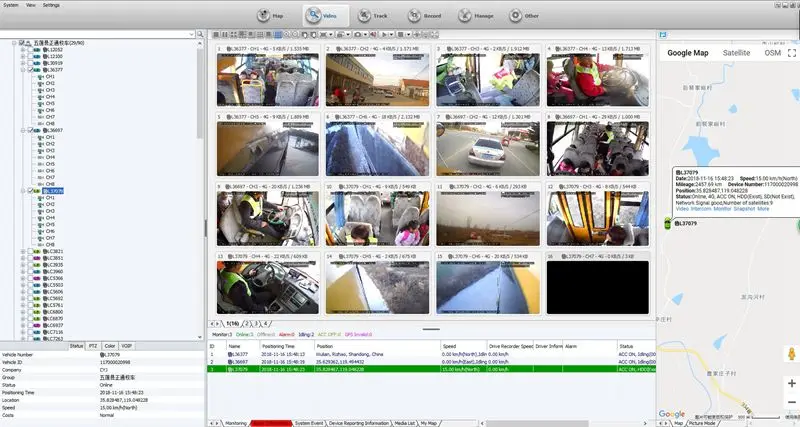The width and height of the screenshot is (800, 427).
Task: Toggle the checkbox for vehicle L12052
Action: (29, 49)
